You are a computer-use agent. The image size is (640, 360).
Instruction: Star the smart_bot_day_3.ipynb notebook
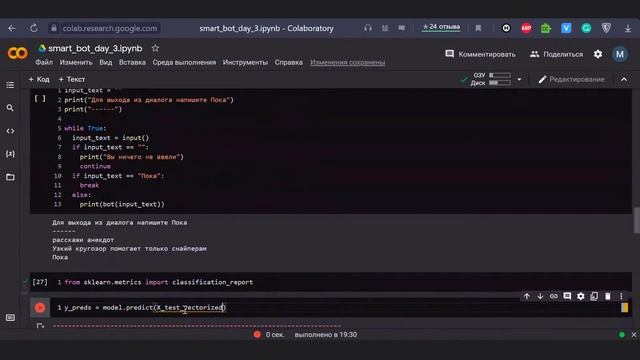(x=155, y=48)
